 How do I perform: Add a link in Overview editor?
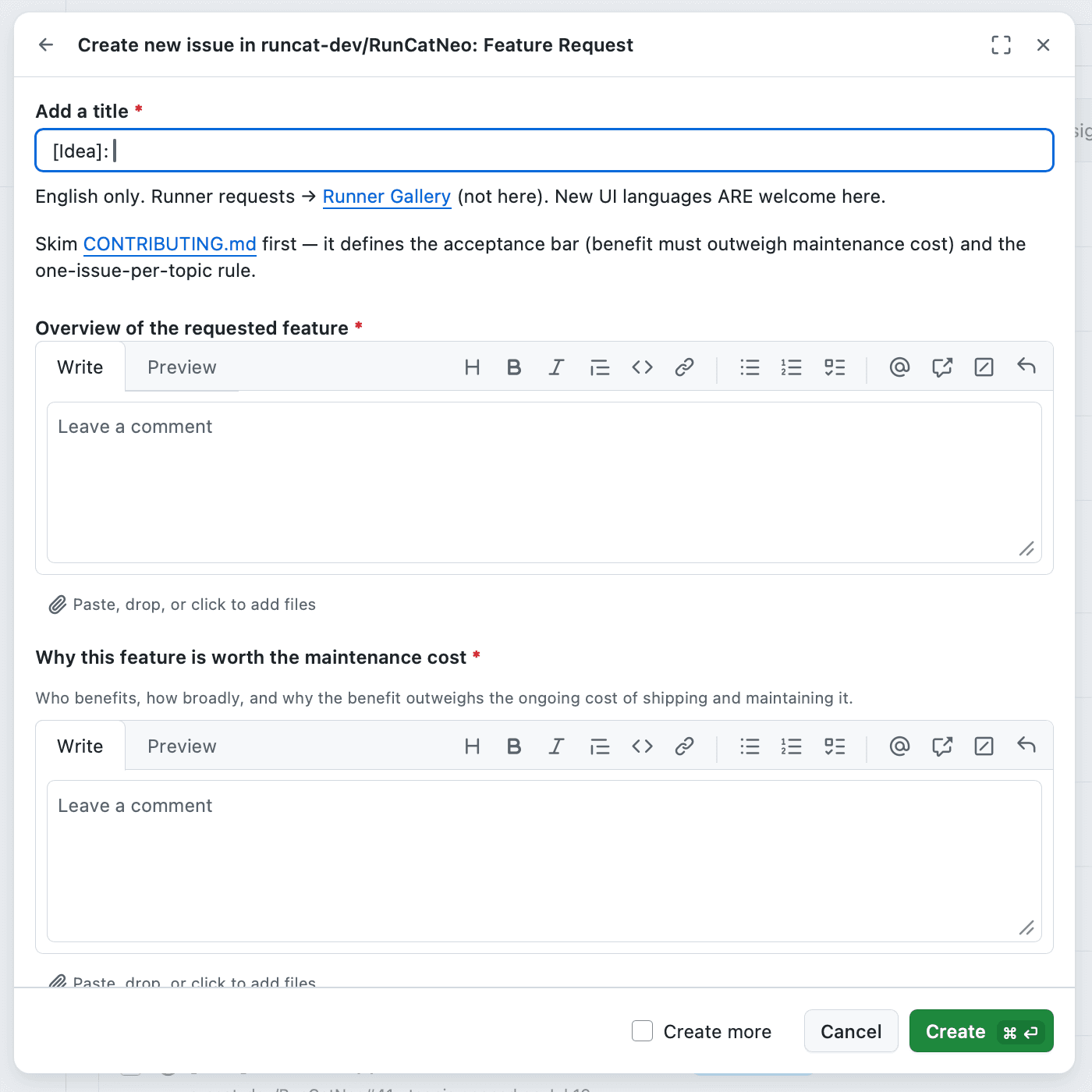684,367
